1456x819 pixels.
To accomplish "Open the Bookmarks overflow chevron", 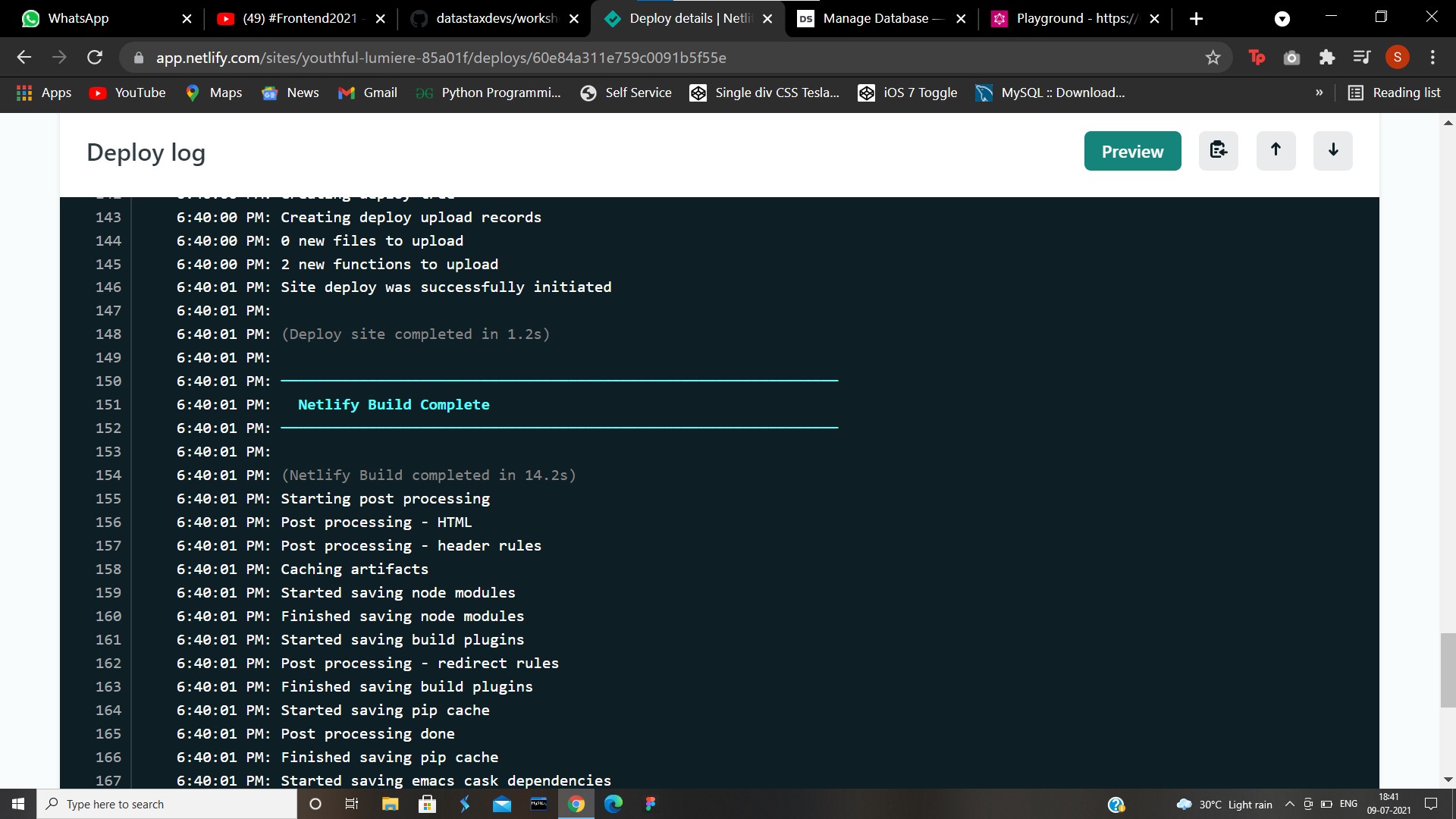I will click(x=1319, y=93).
